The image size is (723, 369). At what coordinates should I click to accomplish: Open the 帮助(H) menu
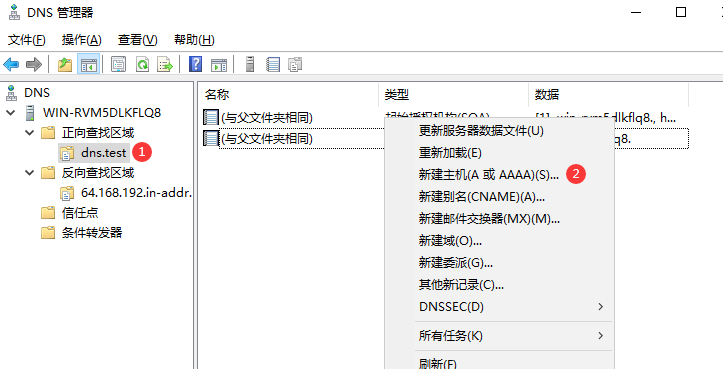click(x=194, y=40)
